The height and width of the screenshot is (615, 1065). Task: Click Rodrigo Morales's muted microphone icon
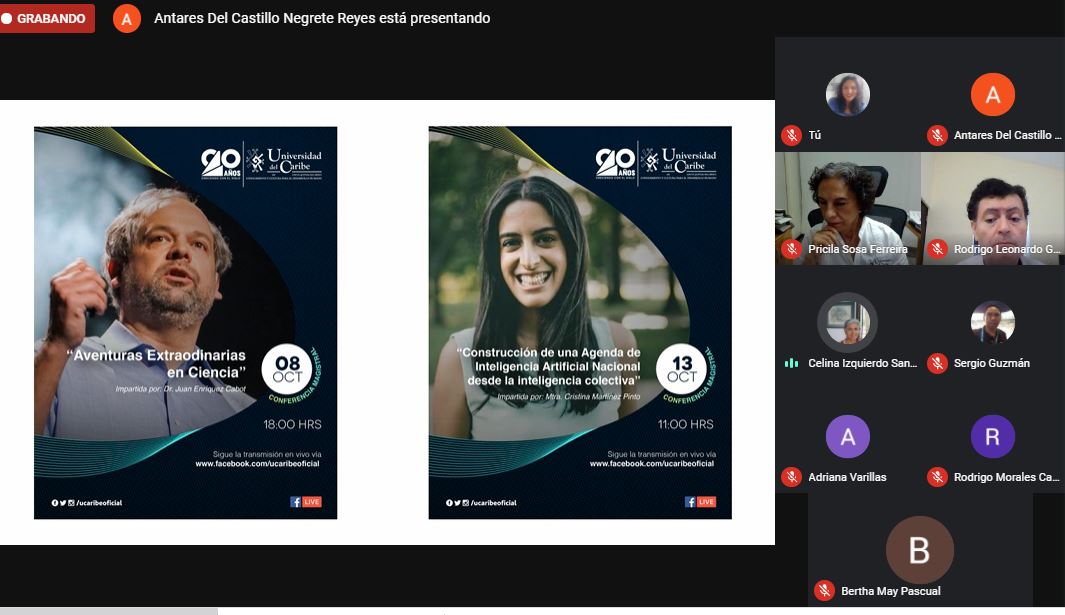[x=937, y=477]
